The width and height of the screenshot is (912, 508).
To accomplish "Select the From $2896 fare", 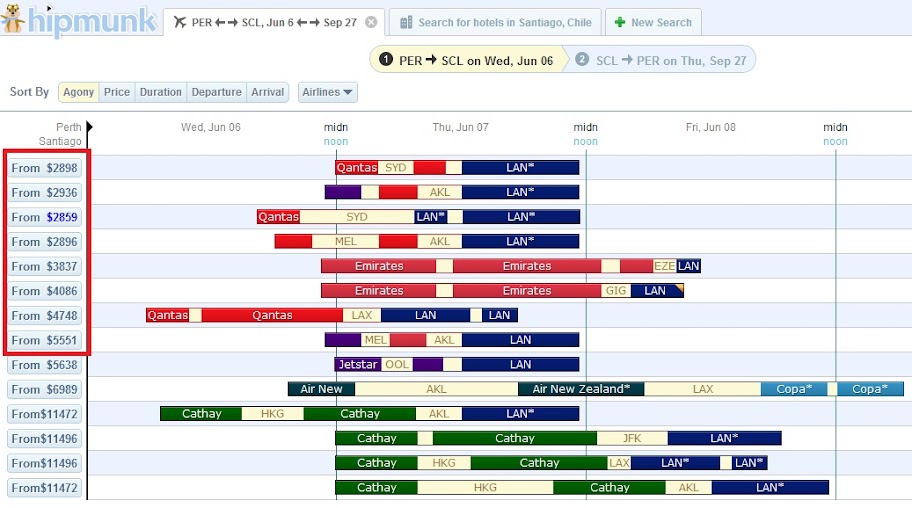I will 45,241.
